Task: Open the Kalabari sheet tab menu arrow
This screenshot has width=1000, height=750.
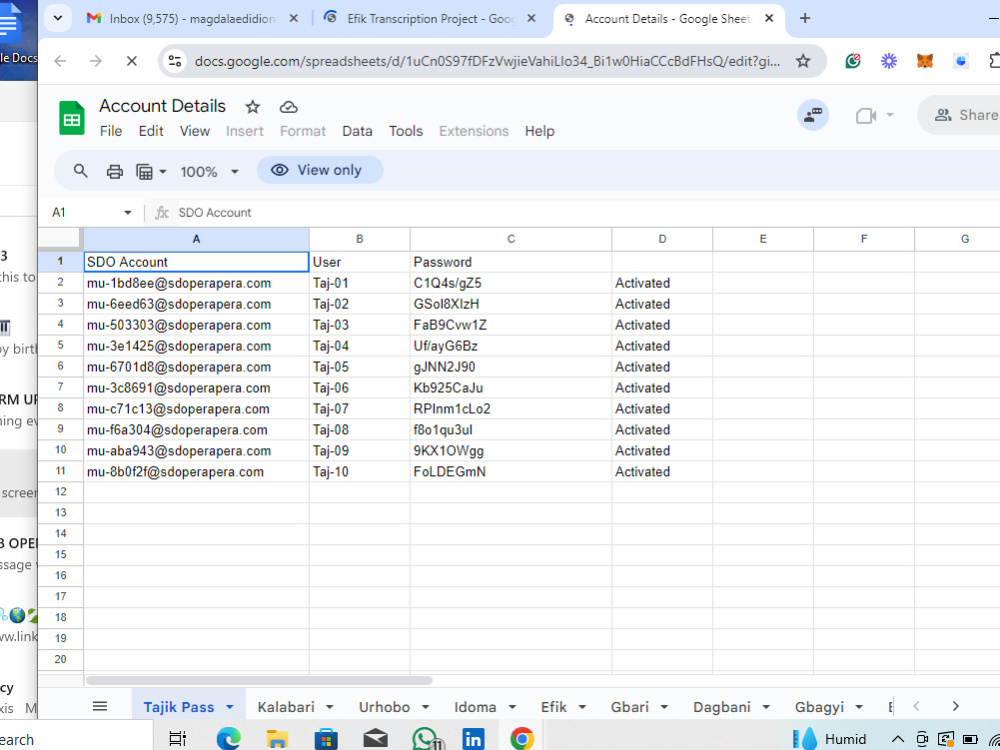Action: click(x=330, y=707)
